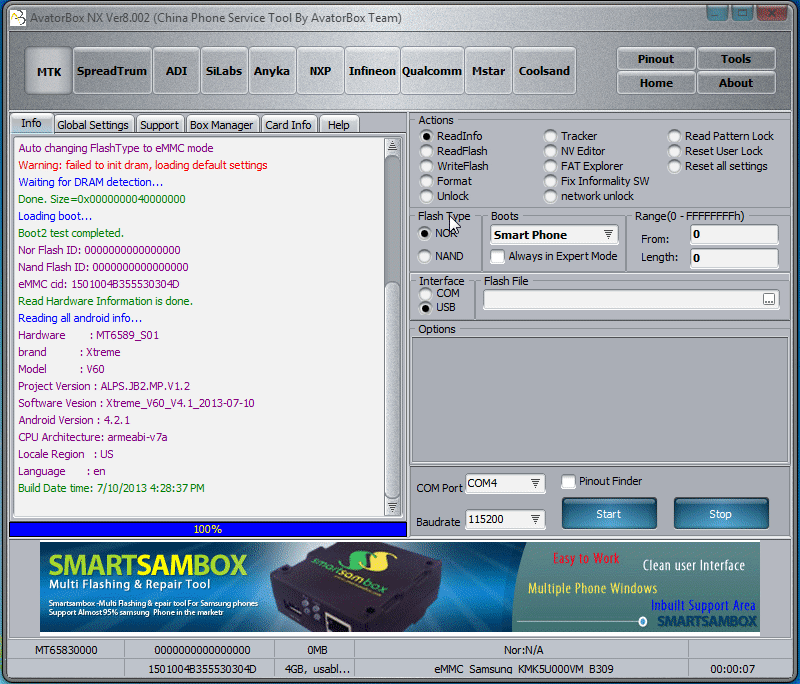Click scroll-down arrow in Info log

click(x=392, y=507)
